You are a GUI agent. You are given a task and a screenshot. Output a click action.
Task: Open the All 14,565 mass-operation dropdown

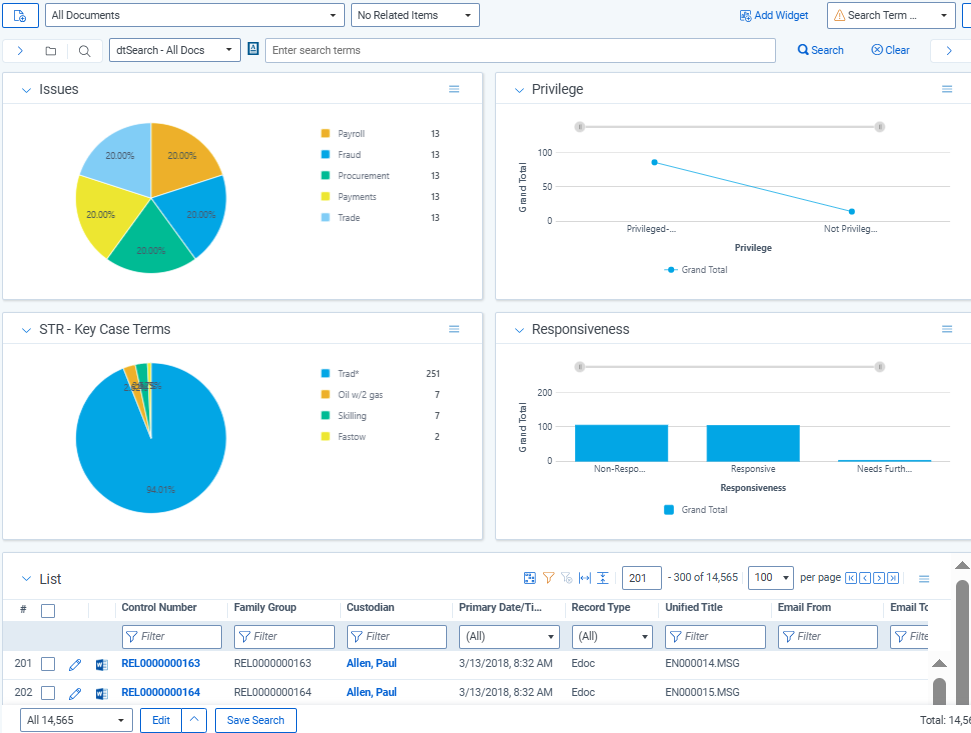click(x=76, y=720)
